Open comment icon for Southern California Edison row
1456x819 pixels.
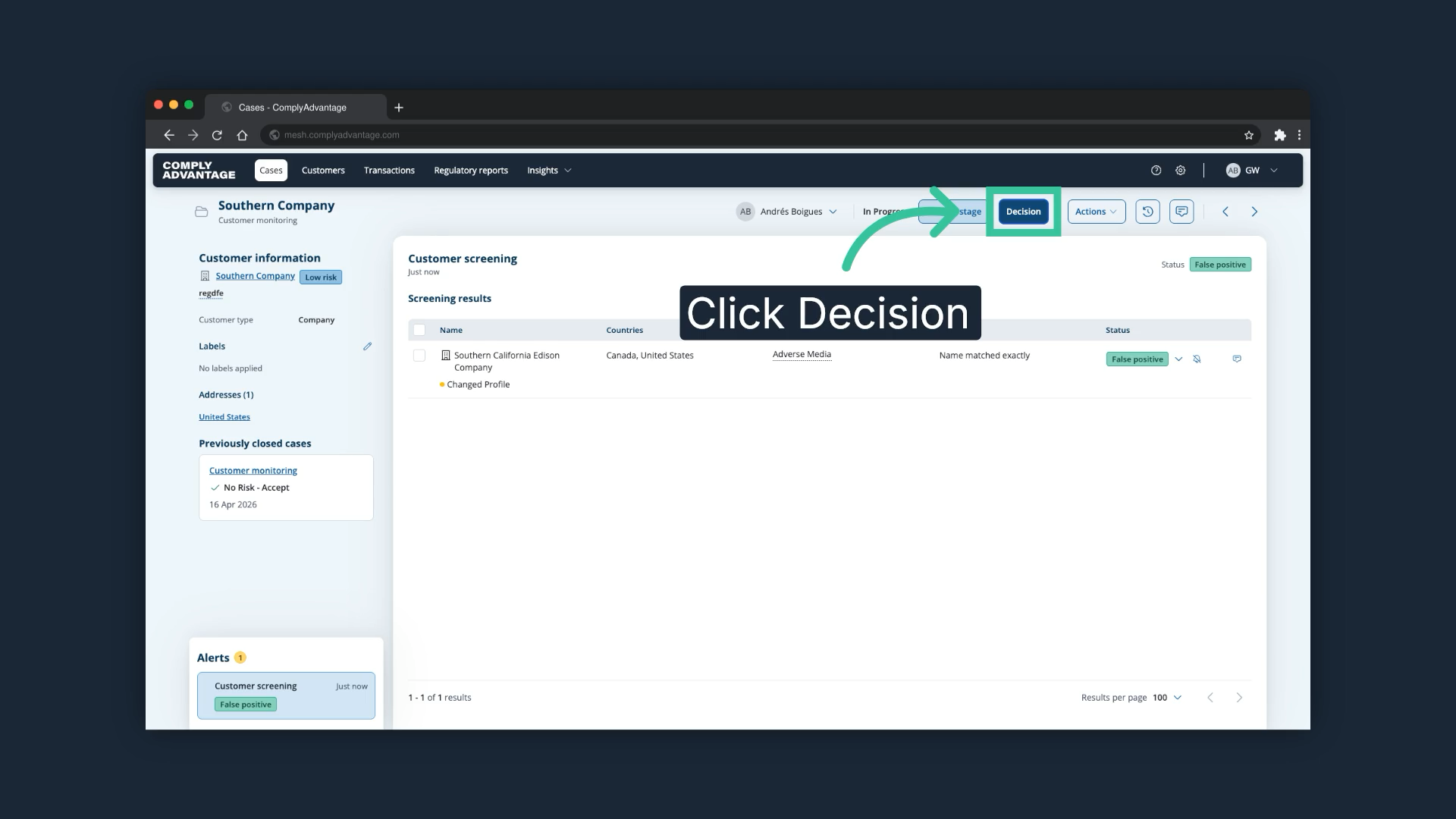coord(1237,359)
